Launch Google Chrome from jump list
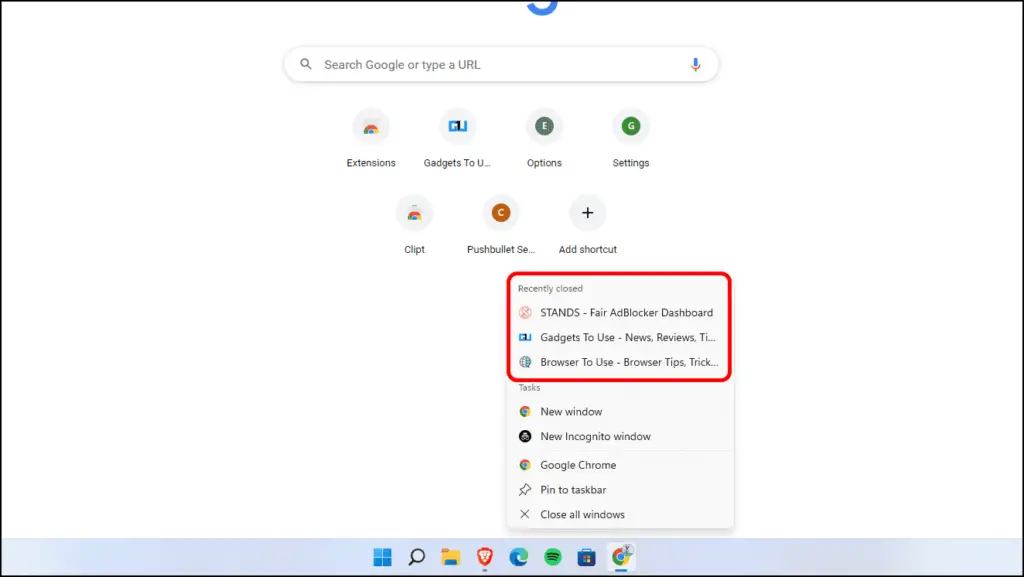Viewport: 1024px width, 577px height. [619, 465]
